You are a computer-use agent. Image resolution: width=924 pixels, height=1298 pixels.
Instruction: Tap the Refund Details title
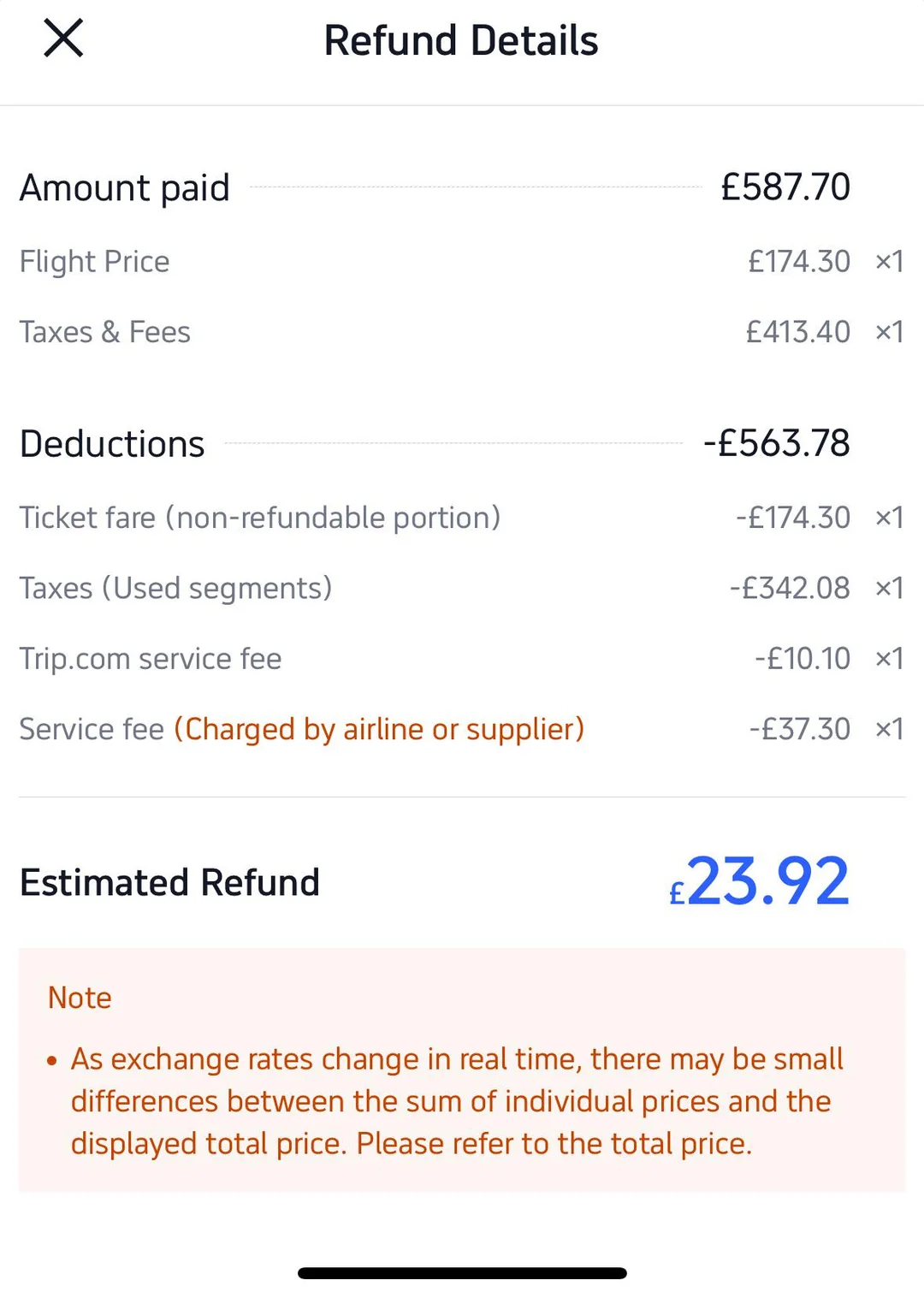[460, 40]
